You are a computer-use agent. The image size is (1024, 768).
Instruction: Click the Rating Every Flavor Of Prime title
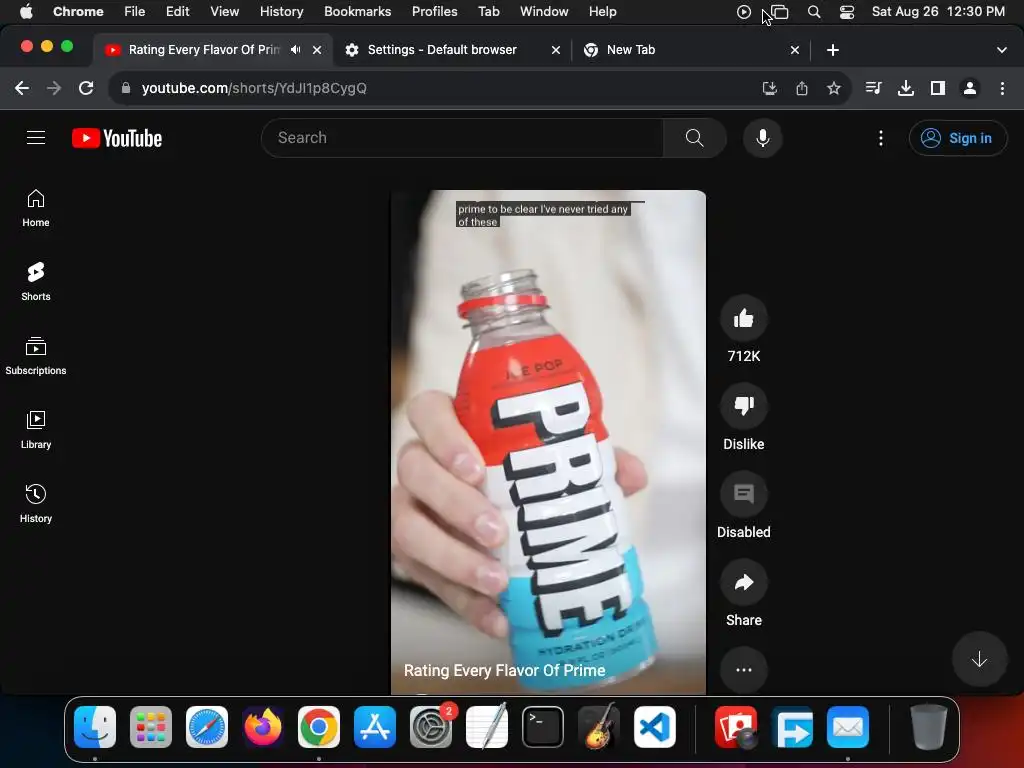pos(504,670)
